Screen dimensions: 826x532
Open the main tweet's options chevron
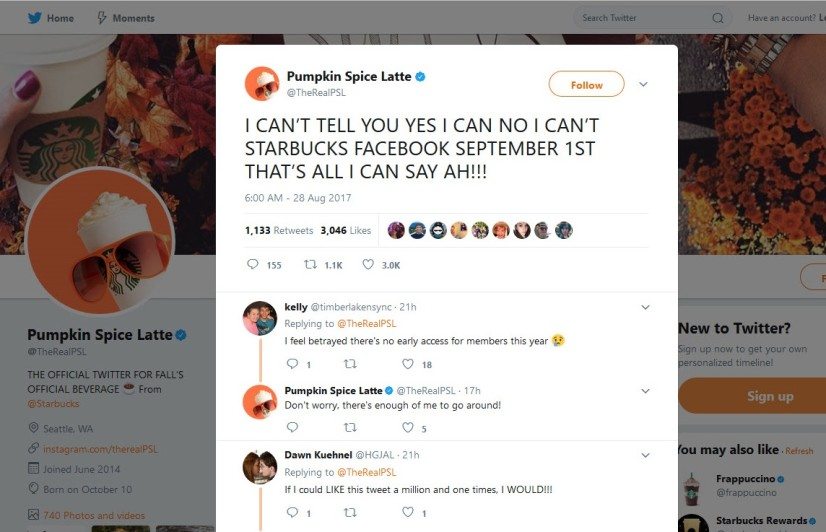point(644,84)
